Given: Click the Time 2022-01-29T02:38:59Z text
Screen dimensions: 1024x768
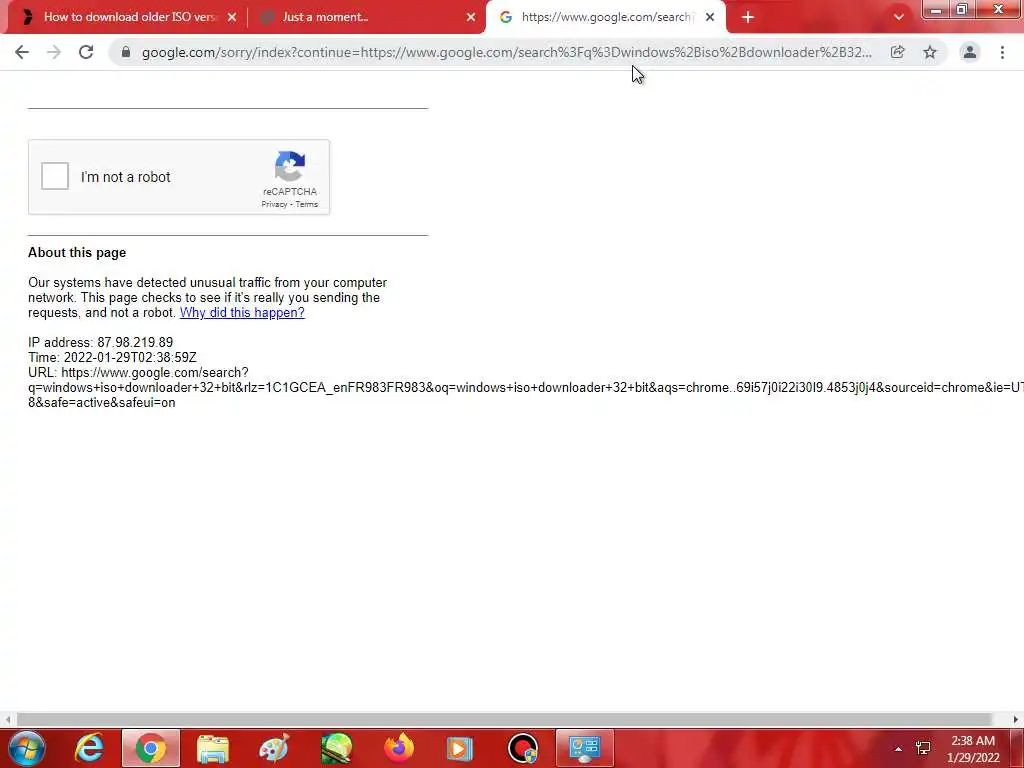Looking at the screenshot, I should (x=112, y=358).
